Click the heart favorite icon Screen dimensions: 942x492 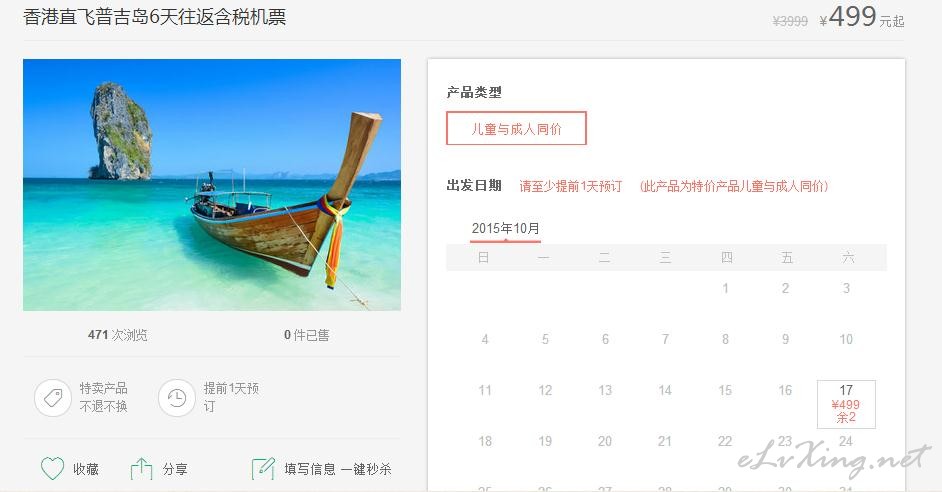click(x=52, y=469)
